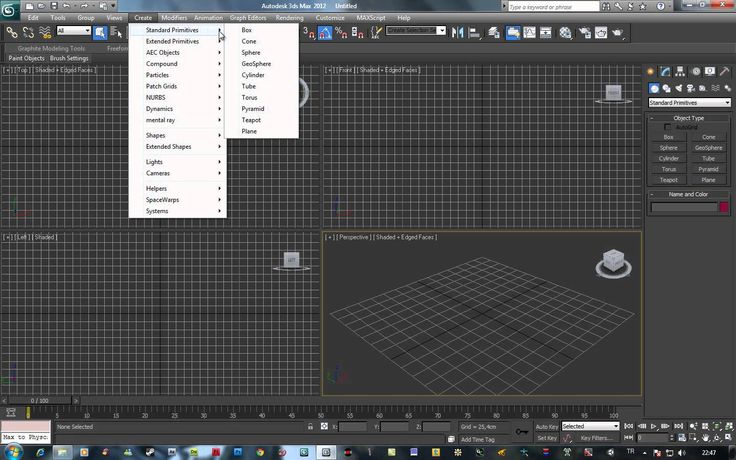Open the Standard Primitives dropdown in panel
The image size is (736, 460).
[689, 102]
